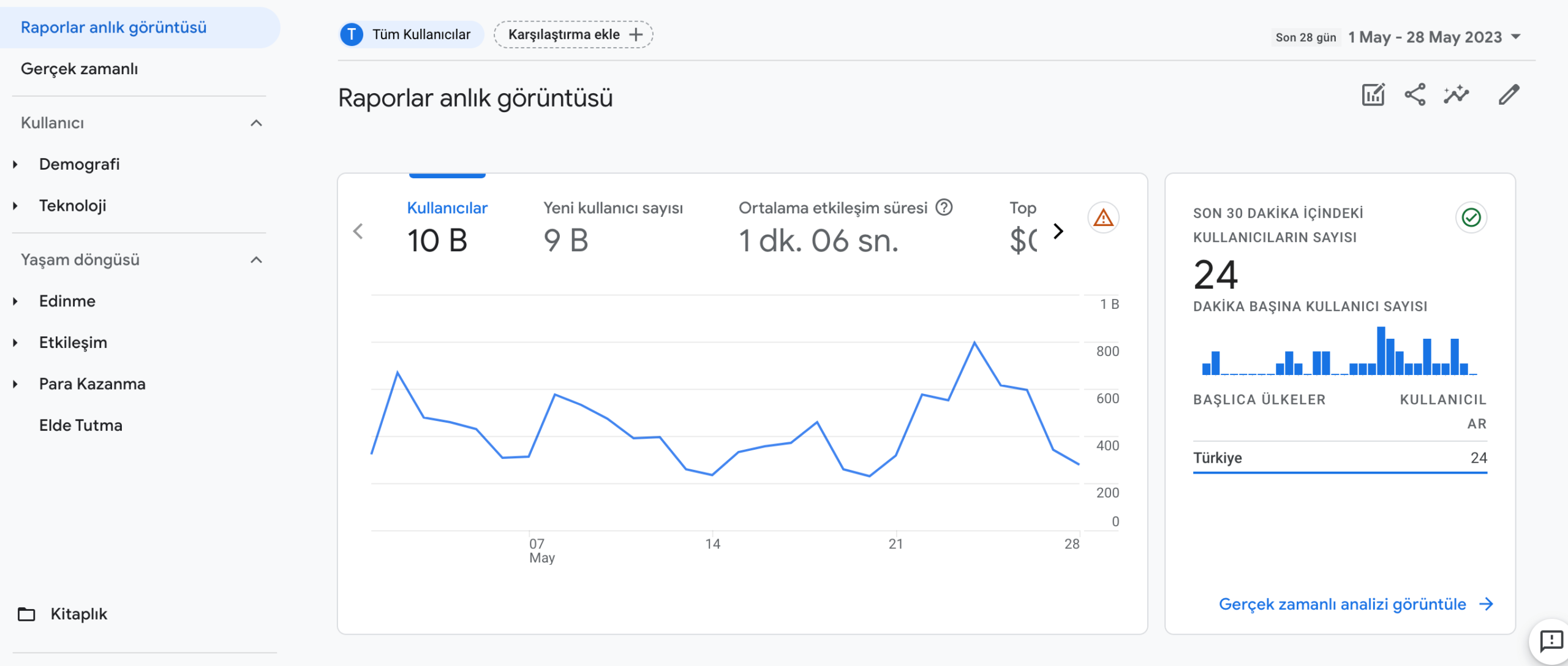The height and width of the screenshot is (666, 1568).
Task: Click the Kitaplık folder icon
Action: (x=26, y=613)
